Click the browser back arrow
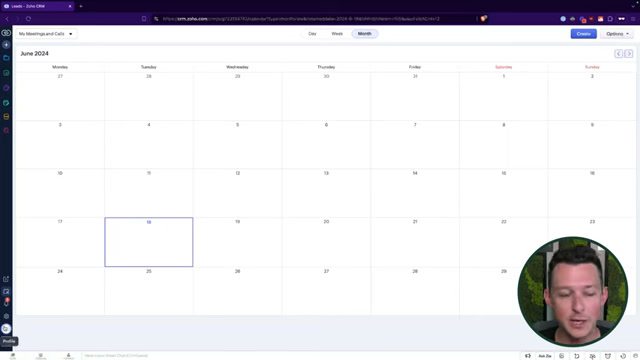Image resolution: width=640 pixels, height=360 pixels. 7,18
